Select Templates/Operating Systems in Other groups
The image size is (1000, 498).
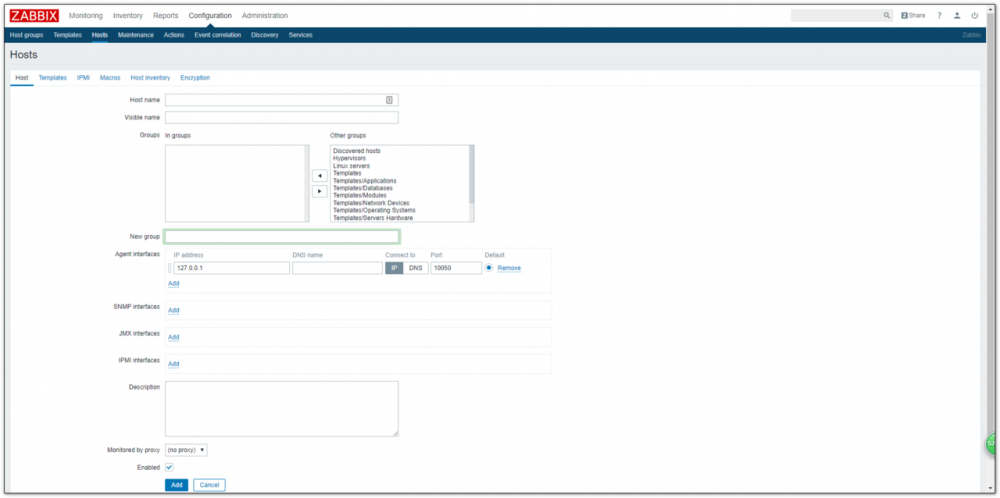point(374,210)
